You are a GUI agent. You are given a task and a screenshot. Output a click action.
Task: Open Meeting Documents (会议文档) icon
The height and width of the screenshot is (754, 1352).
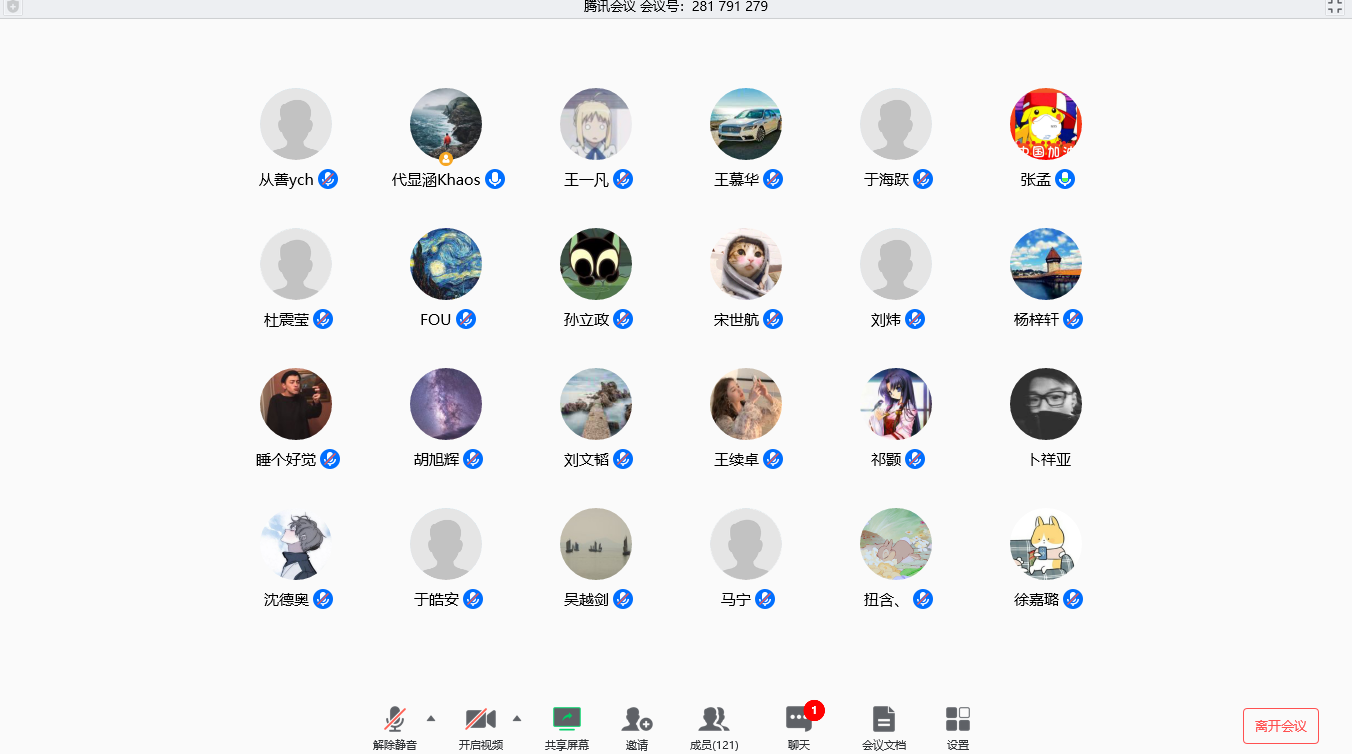tap(883, 719)
